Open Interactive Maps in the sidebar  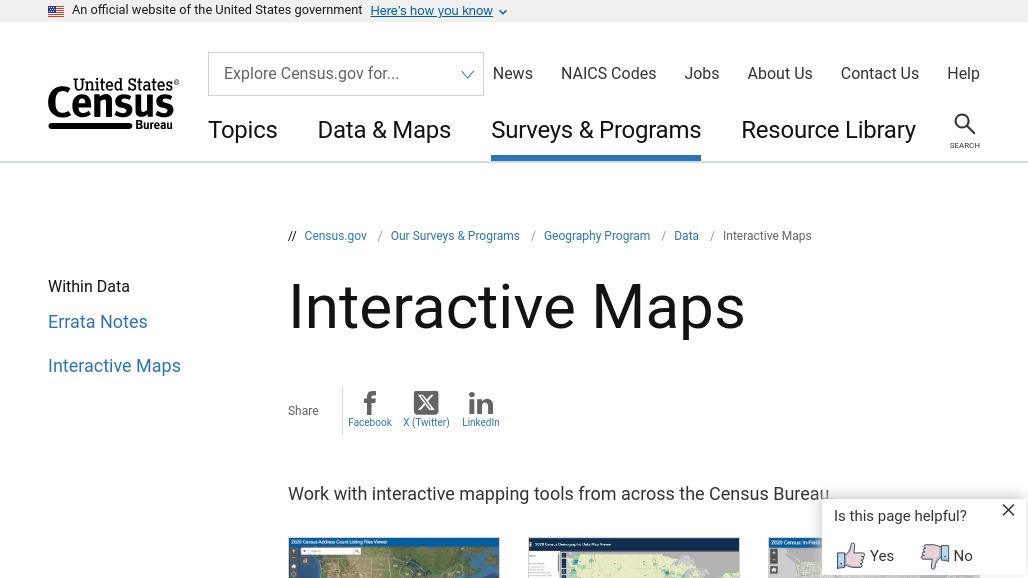coord(114,366)
